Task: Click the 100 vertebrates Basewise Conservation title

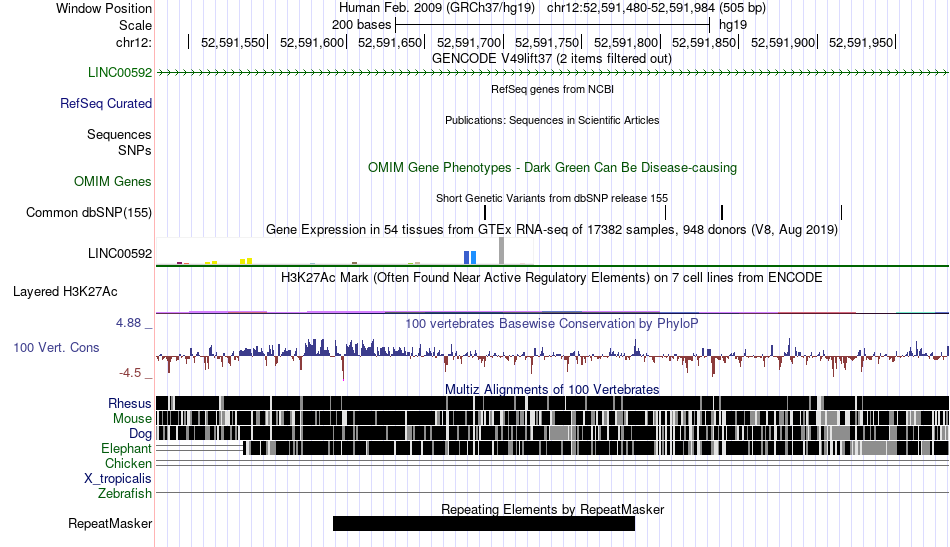Action: 552,324
